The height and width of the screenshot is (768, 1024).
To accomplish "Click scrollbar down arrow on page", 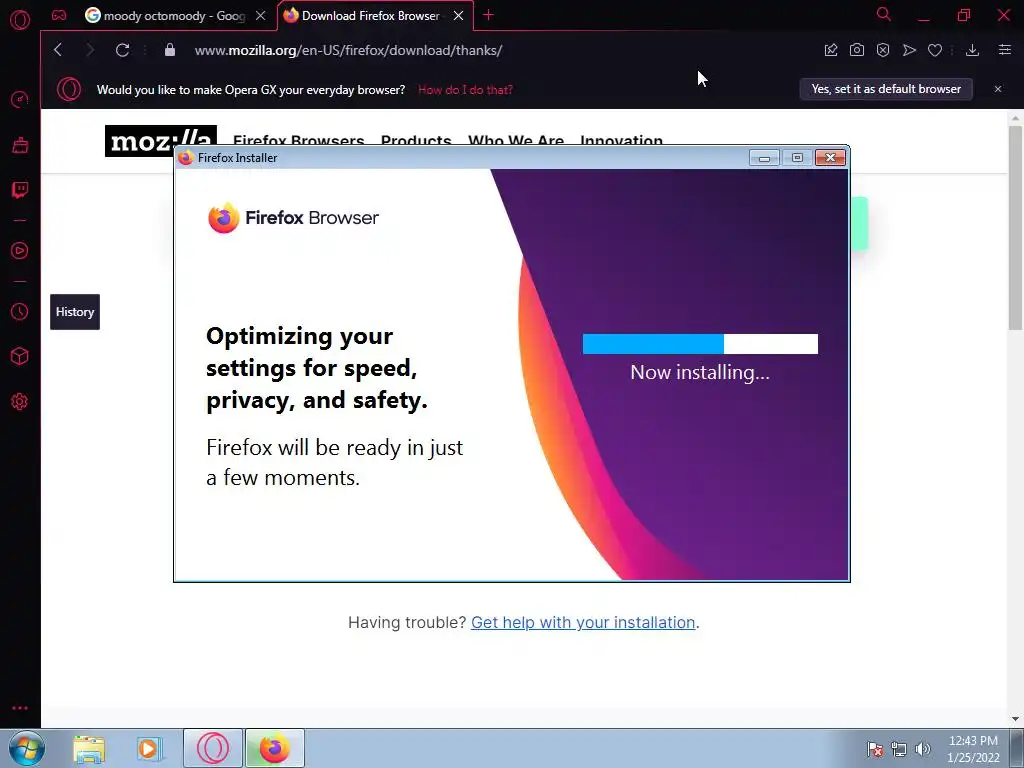I will click(1015, 719).
